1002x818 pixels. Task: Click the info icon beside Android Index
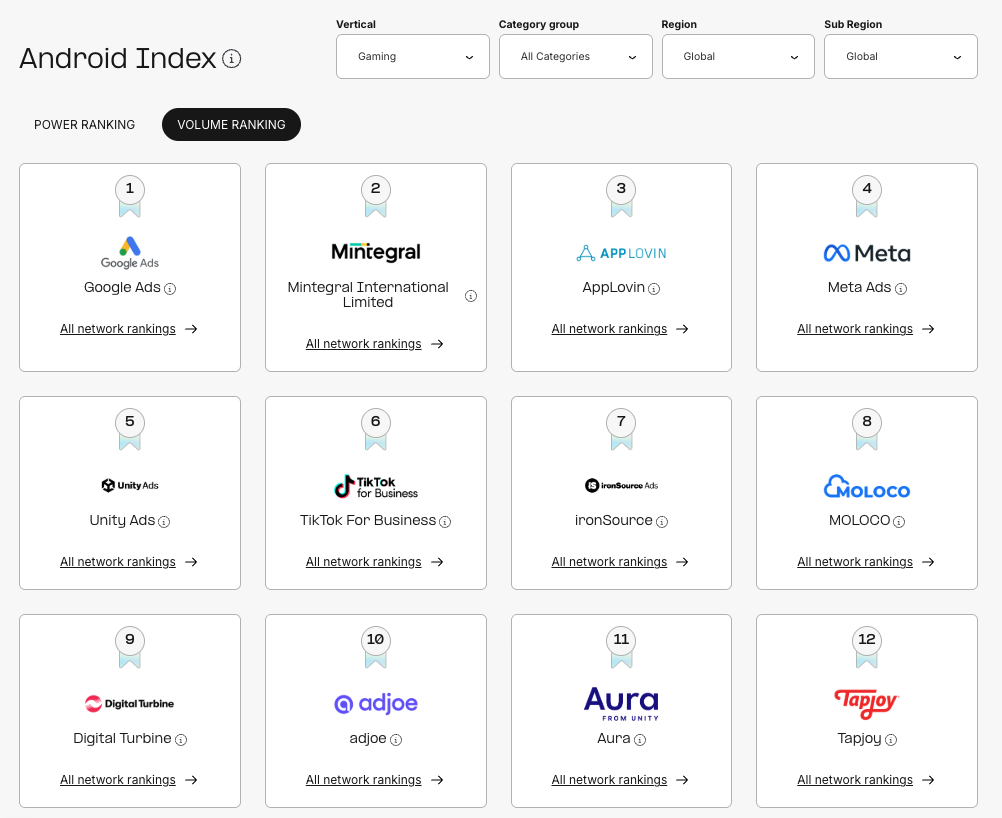[232, 59]
